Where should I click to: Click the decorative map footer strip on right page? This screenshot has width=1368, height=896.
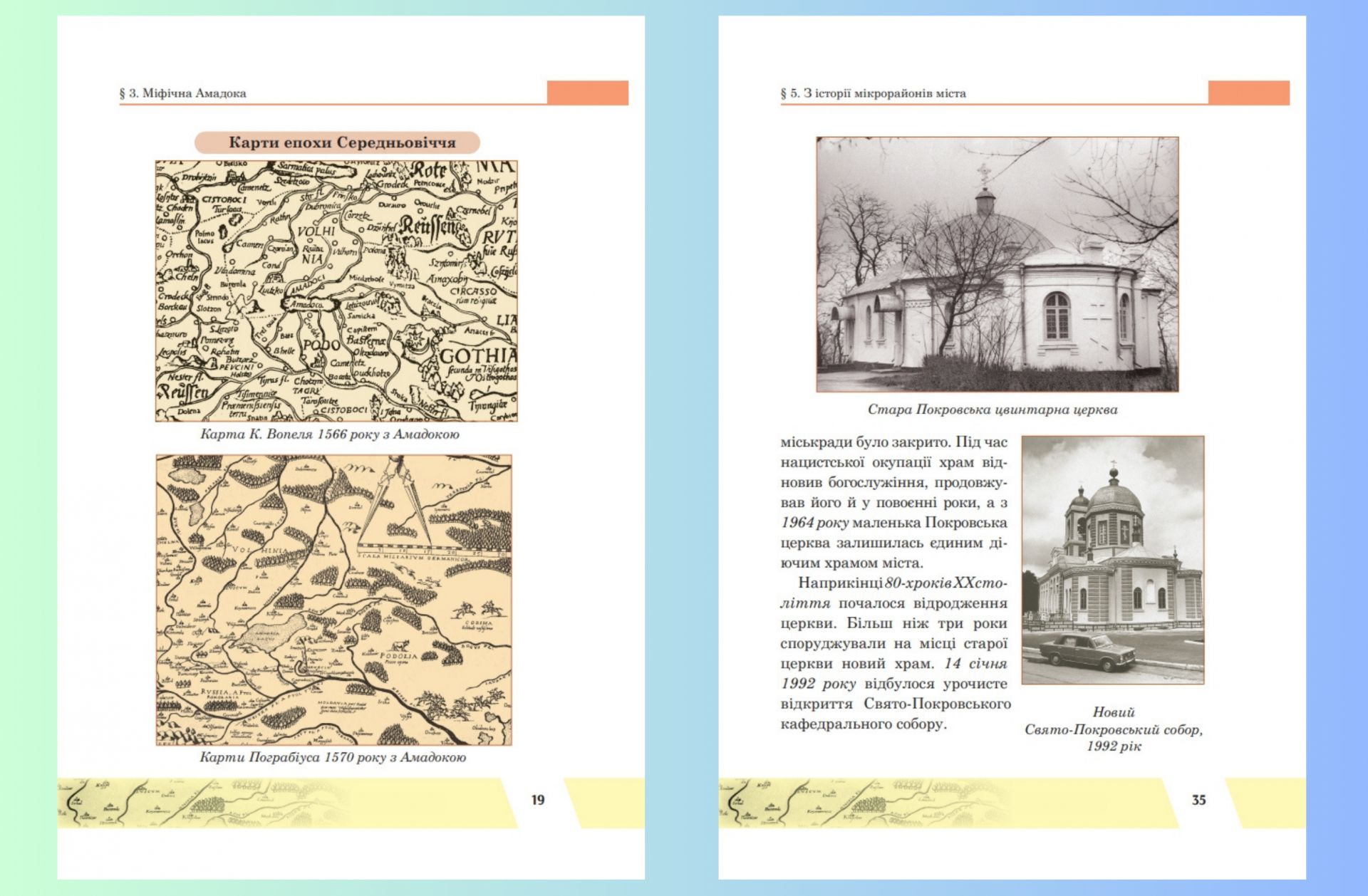click(948, 803)
